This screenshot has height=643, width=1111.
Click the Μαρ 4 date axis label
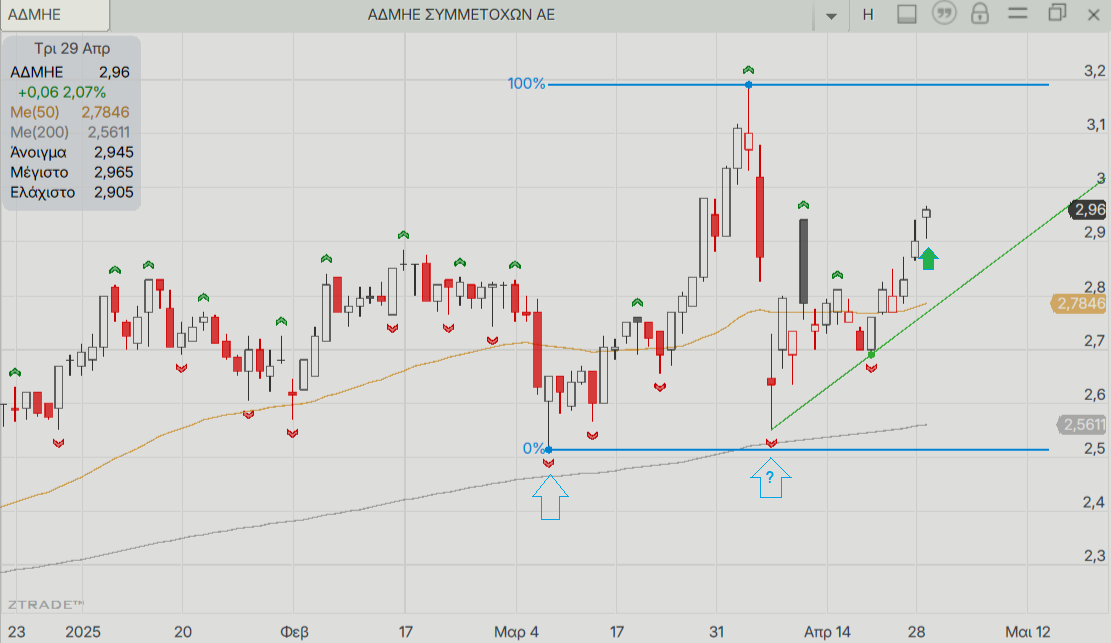(516, 632)
